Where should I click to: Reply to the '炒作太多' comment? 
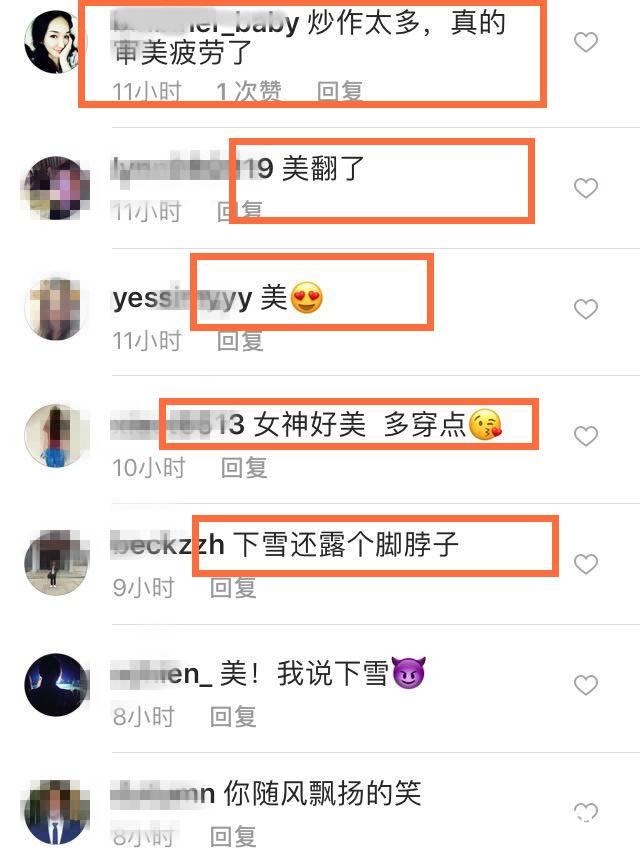pyautogui.click(x=340, y=92)
